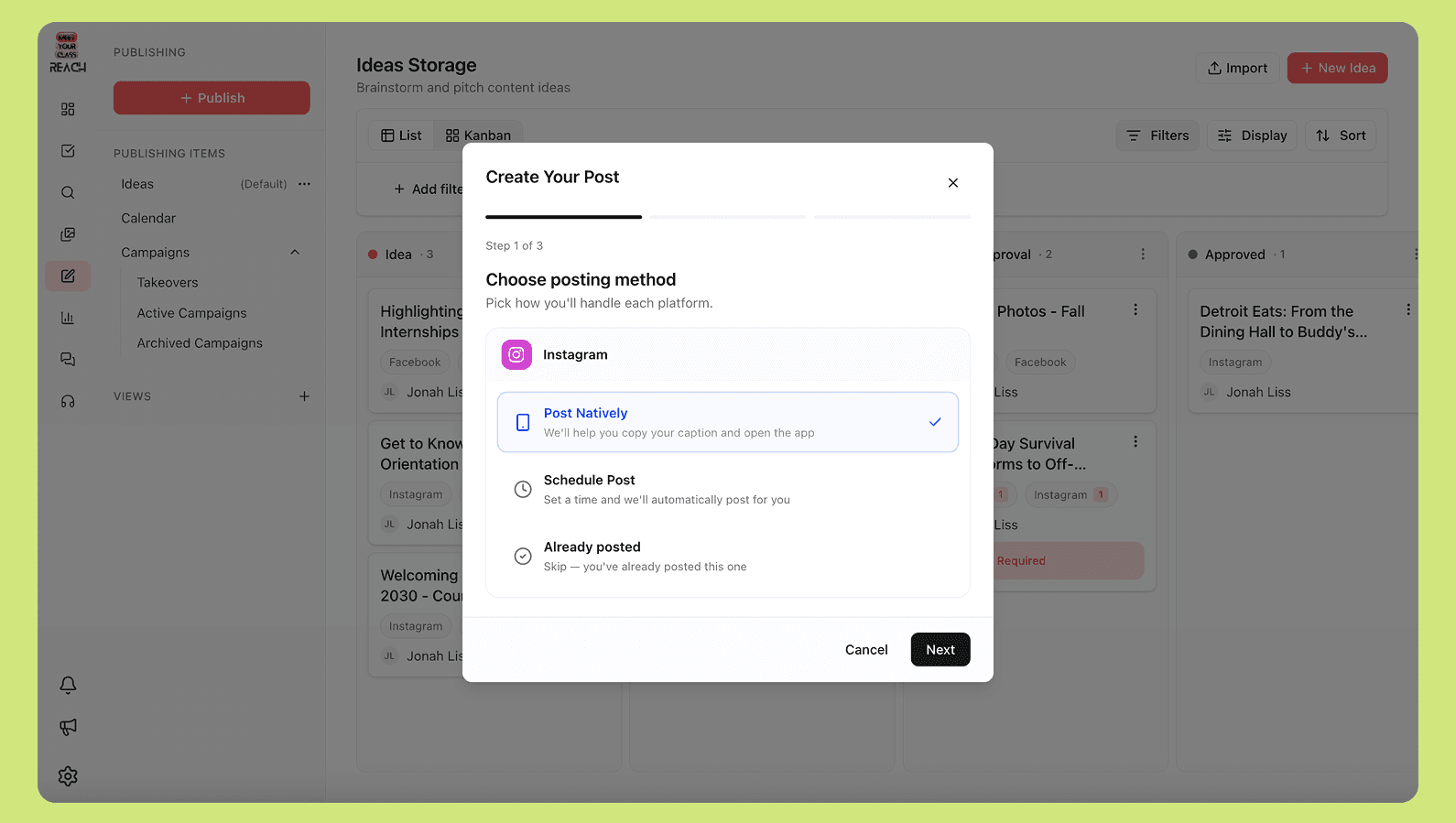Open the notifications bell icon
Viewport: 1456px width, 823px height.
click(68, 685)
